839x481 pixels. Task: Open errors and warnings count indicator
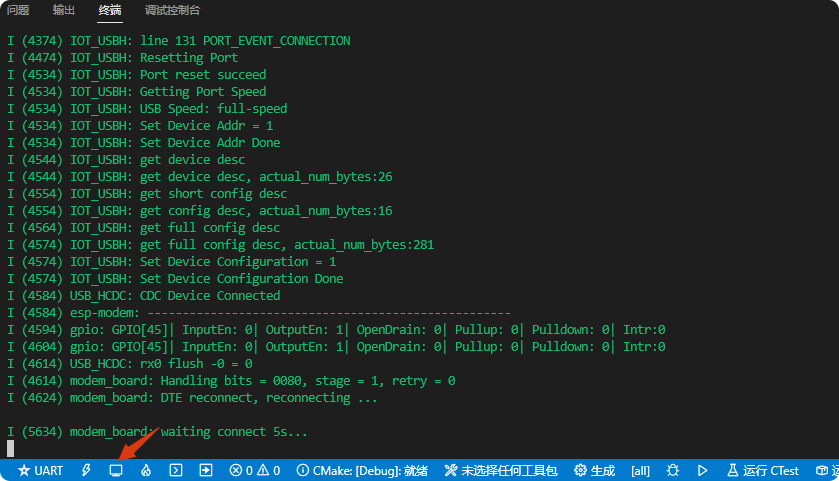point(254,470)
